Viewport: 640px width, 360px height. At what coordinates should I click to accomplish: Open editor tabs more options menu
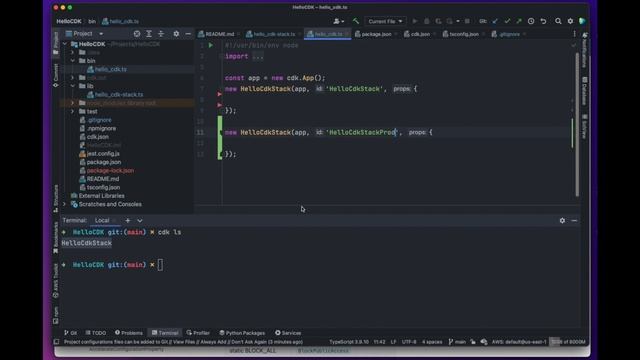click(574, 34)
